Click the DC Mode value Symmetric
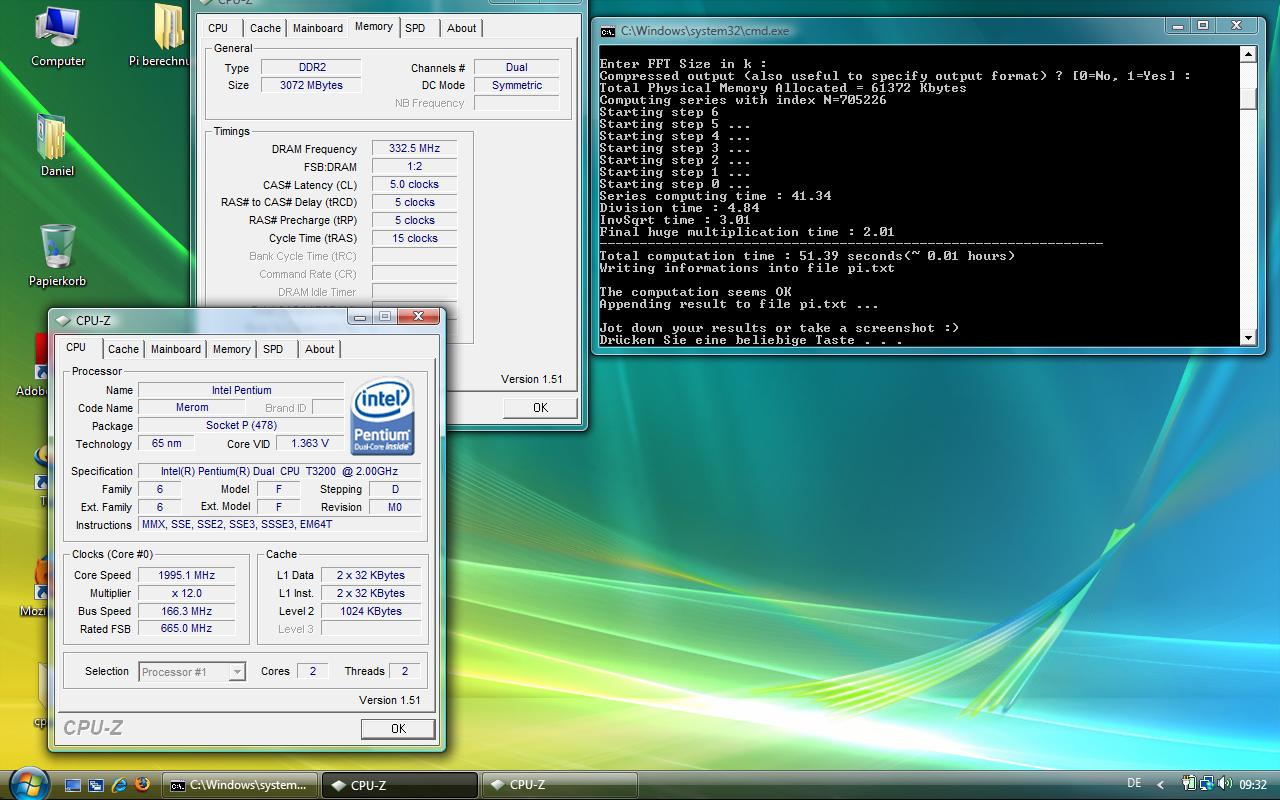The height and width of the screenshot is (800, 1280). pos(516,85)
